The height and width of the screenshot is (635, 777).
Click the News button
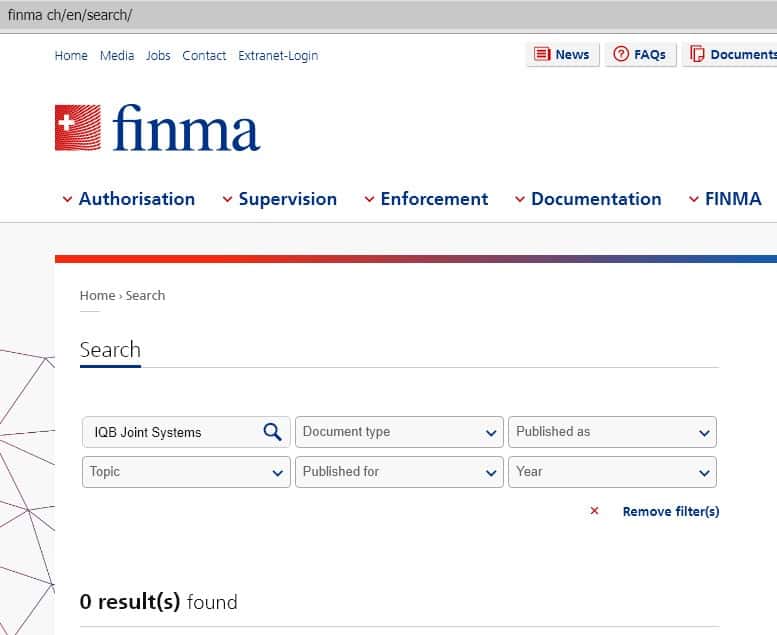(x=562, y=54)
